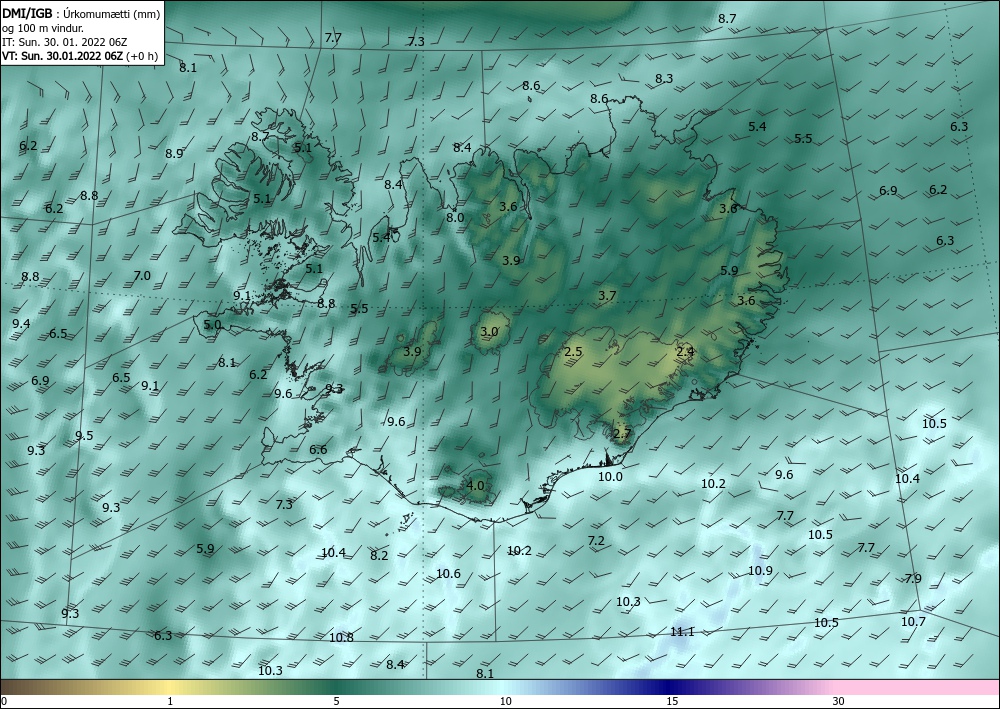Image resolution: width=1000 pixels, height=709 pixels.
Task: Click the 9.5 value on the map
Action: [84, 435]
